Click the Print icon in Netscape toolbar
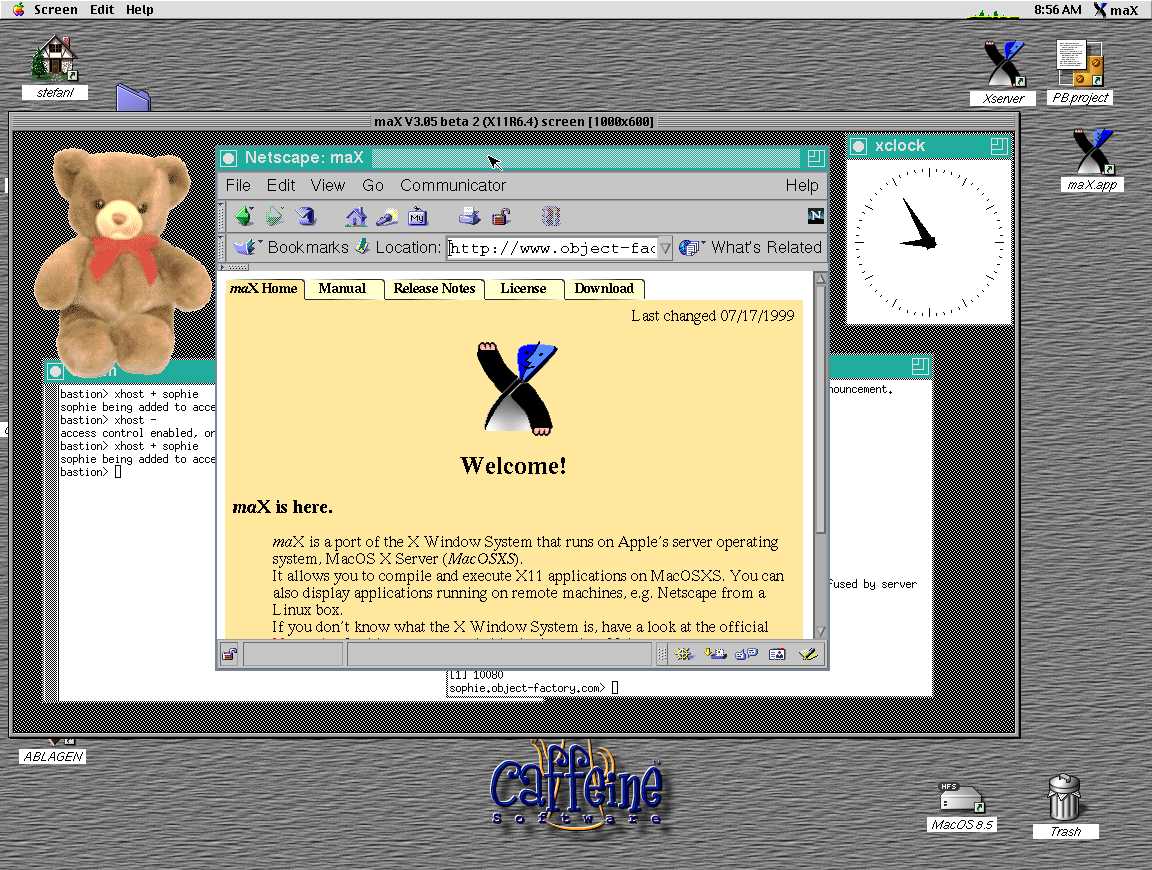This screenshot has width=1152, height=870. coord(469,216)
